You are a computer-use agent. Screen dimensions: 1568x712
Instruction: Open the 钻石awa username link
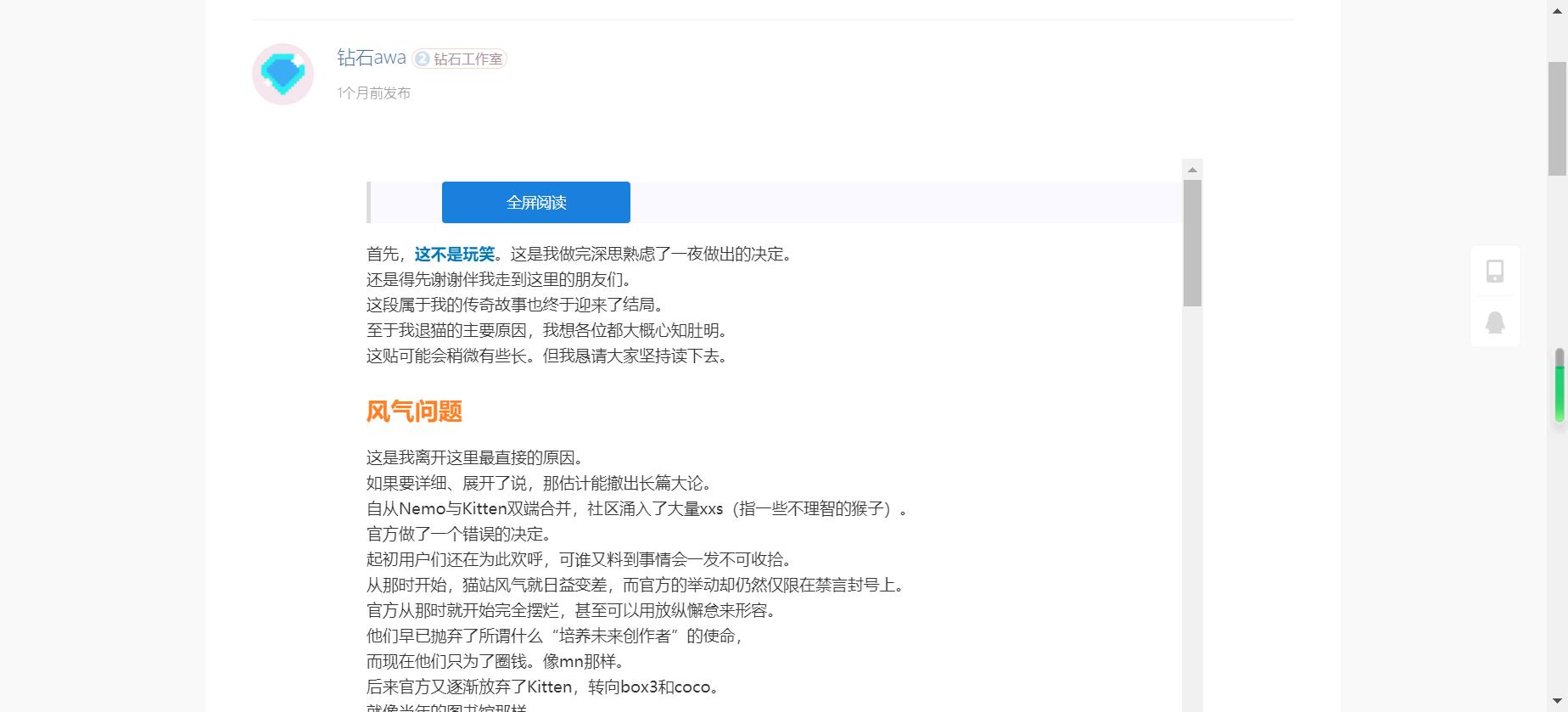pos(372,58)
